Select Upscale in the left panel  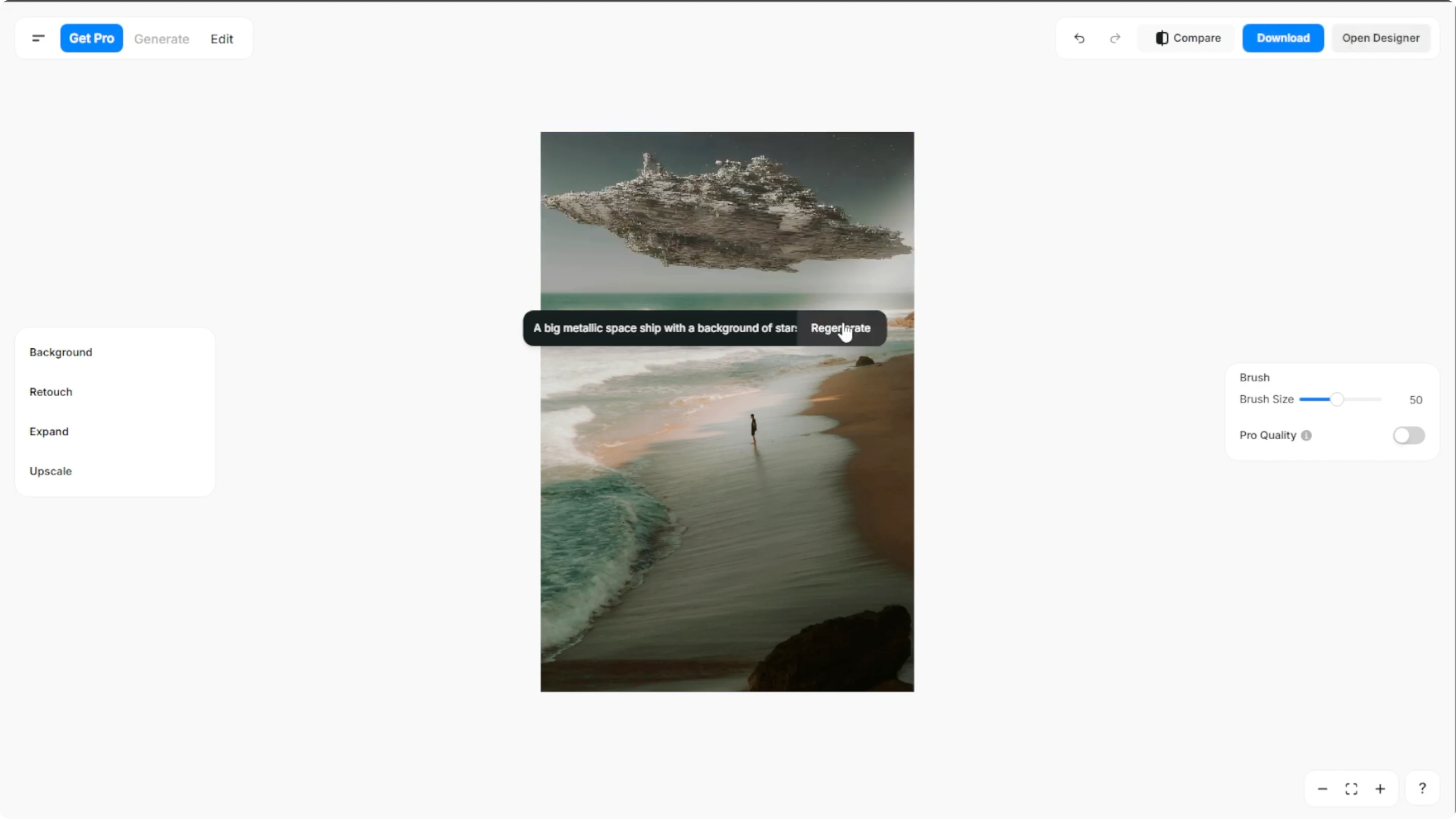50,471
